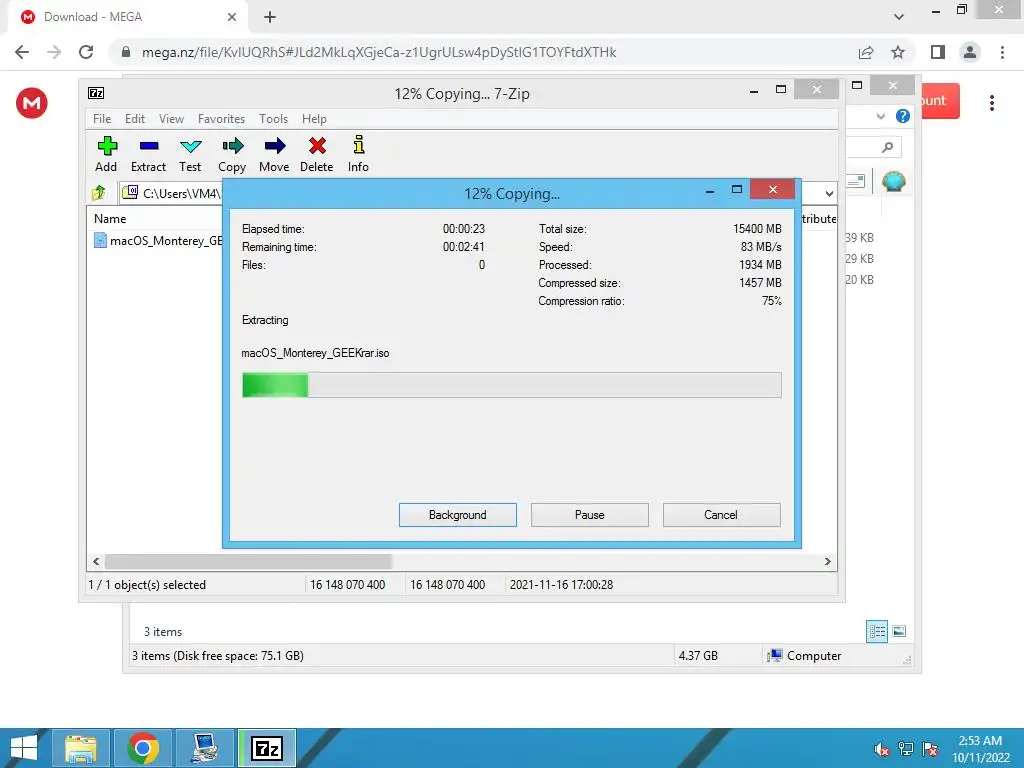
Task: Click the action center flag tray icon
Action: (x=930, y=749)
